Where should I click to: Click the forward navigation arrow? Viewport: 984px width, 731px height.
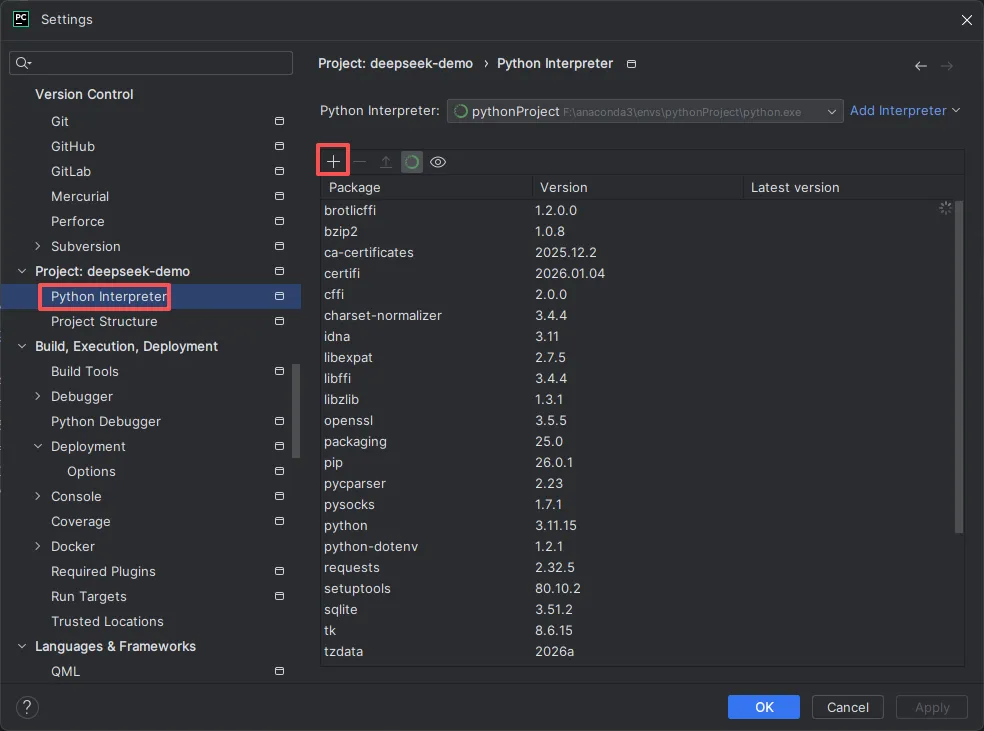[947, 66]
